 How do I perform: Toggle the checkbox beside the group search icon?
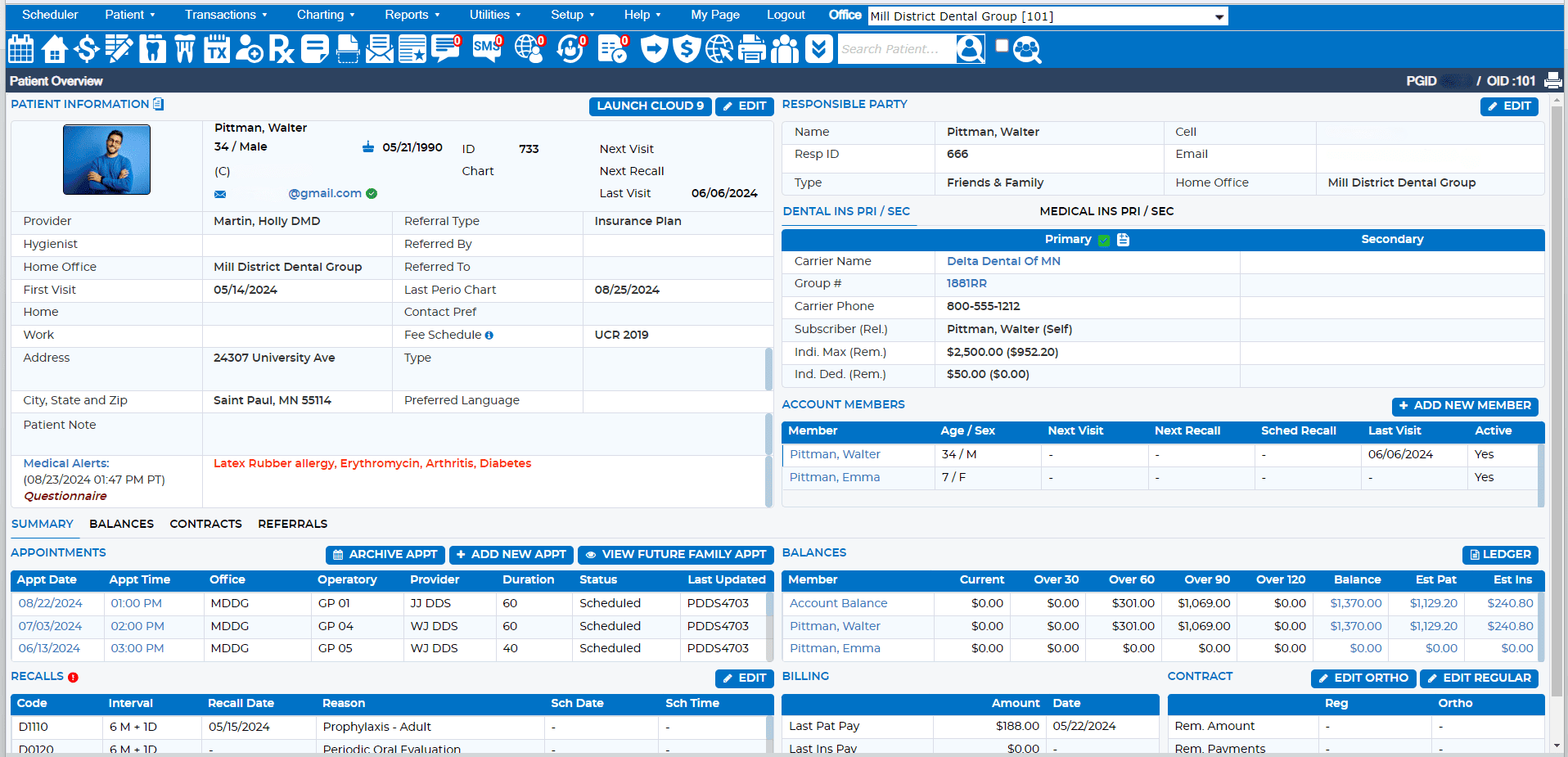coord(1002,47)
